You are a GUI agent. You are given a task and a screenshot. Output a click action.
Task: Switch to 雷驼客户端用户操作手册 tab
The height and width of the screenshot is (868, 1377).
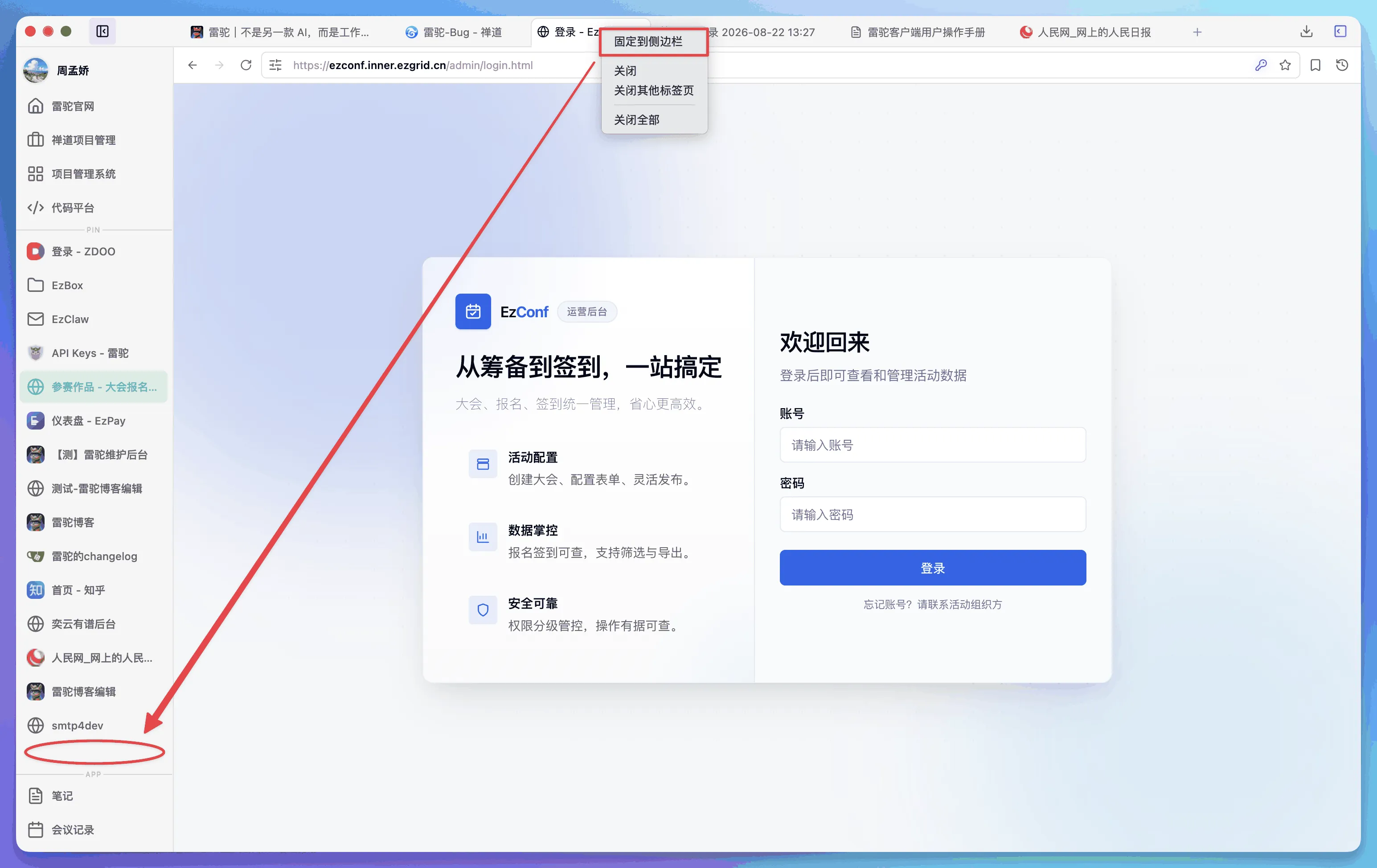click(918, 32)
